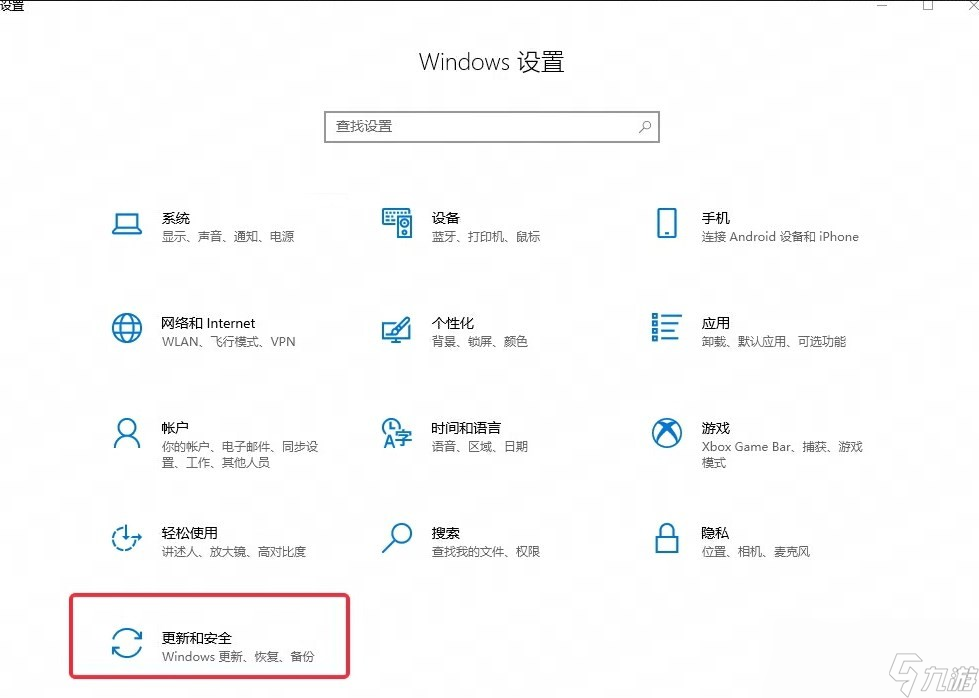Click the 网络和 Internet globe icon
The image size is (979, 698).
127,328
